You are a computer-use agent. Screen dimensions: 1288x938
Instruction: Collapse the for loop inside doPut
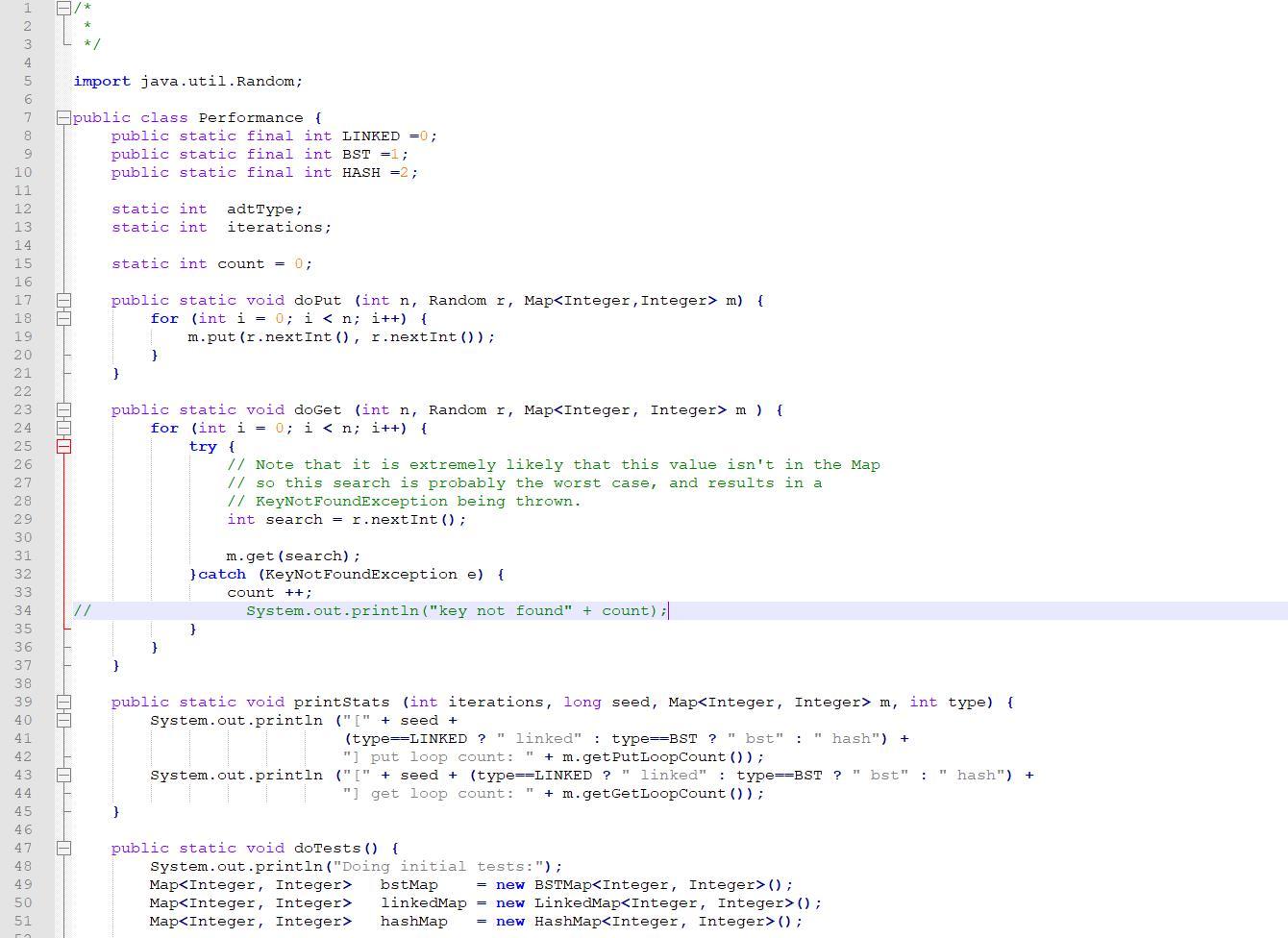point(63,318)
